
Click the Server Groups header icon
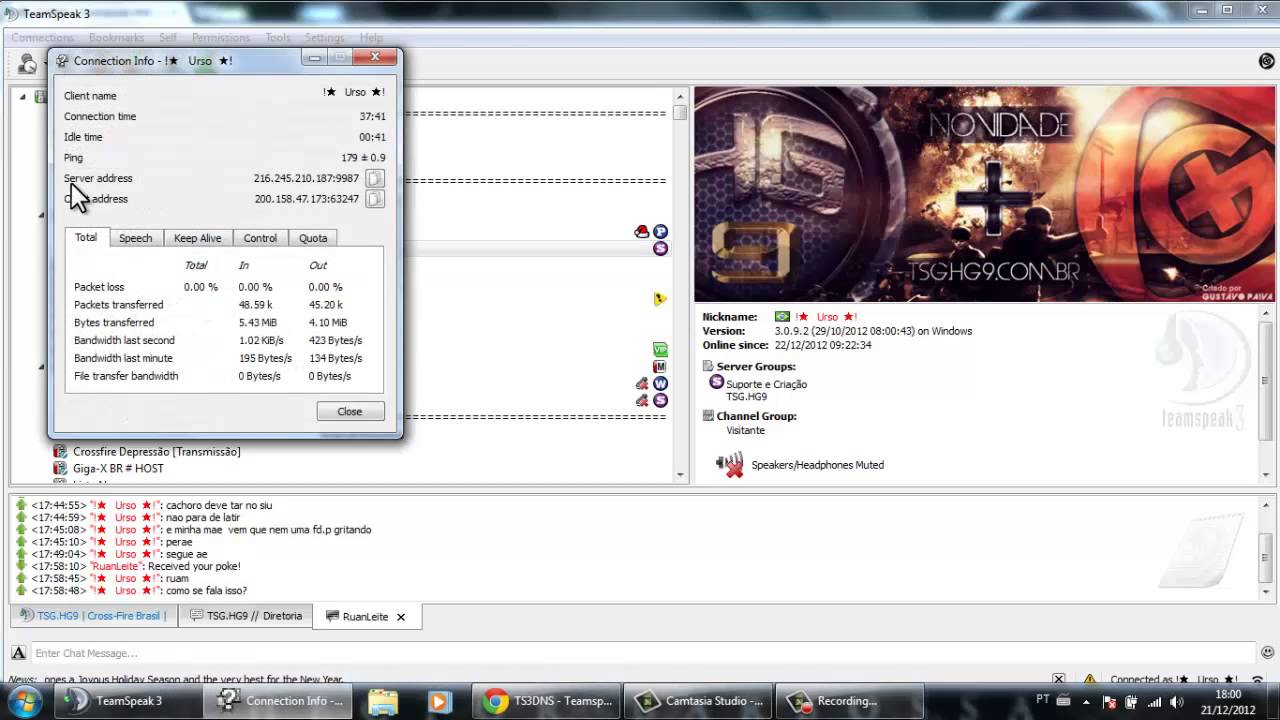click(708, 367)
